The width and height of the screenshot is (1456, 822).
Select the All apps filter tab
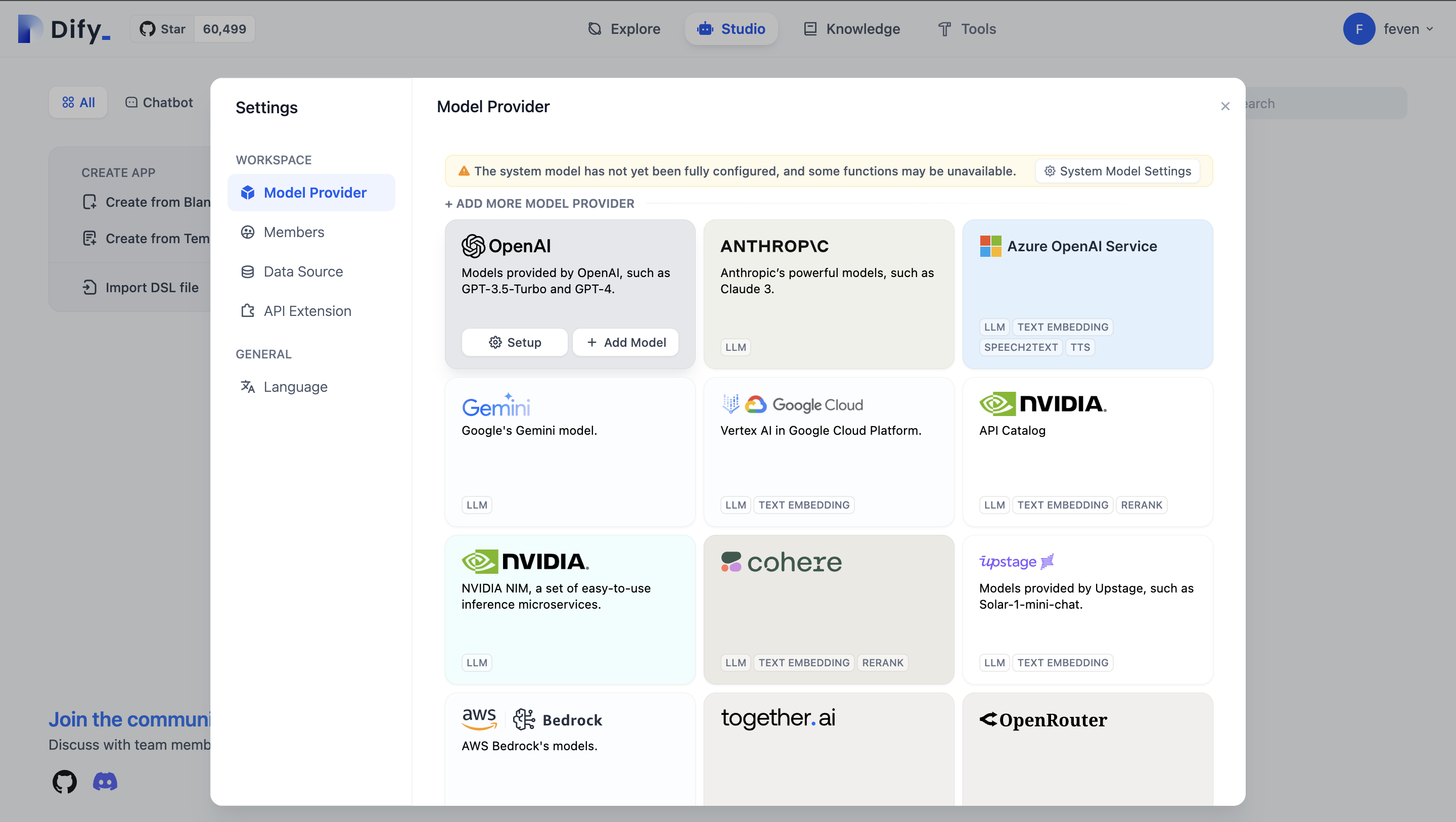pos(78,102)
